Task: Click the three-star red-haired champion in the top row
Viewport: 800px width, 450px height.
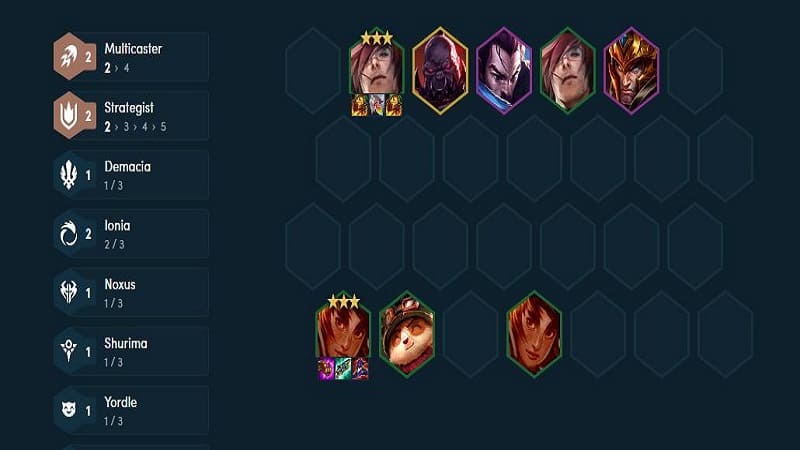Action: [377, 62]
